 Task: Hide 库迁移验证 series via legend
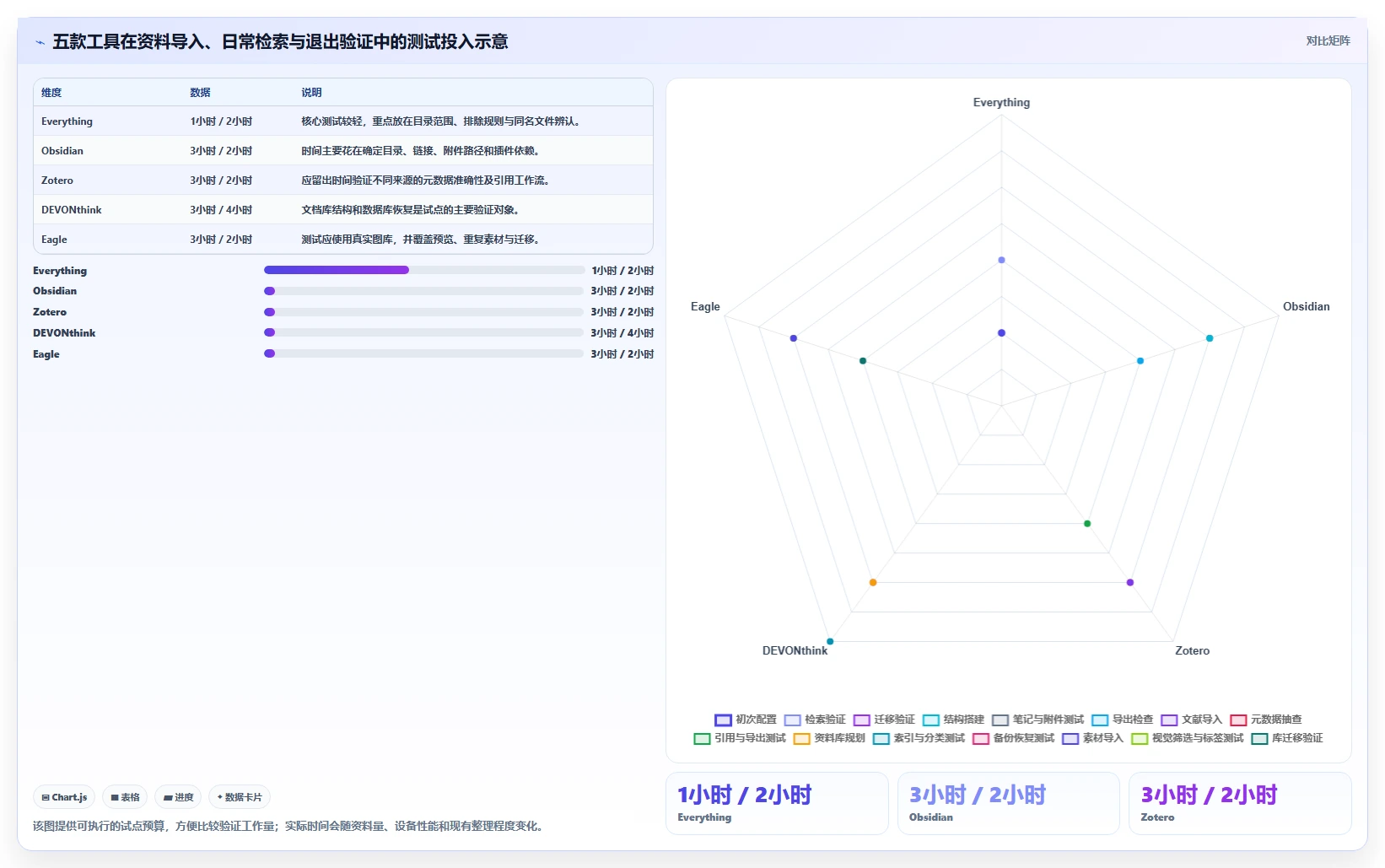tap(1287, 738)
